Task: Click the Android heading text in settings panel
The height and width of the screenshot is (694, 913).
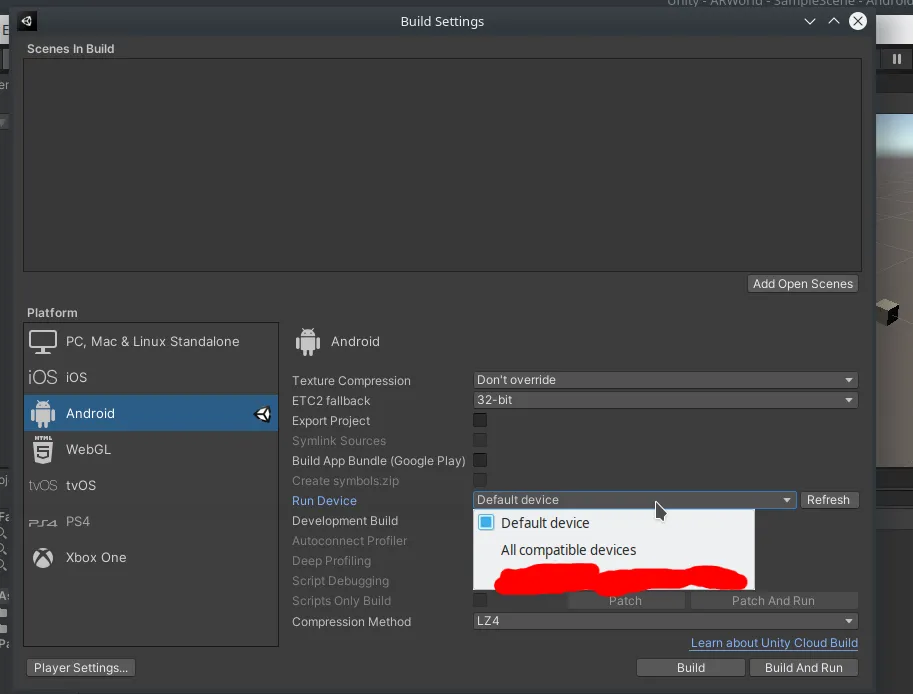Action: click(x=355, y=342)
